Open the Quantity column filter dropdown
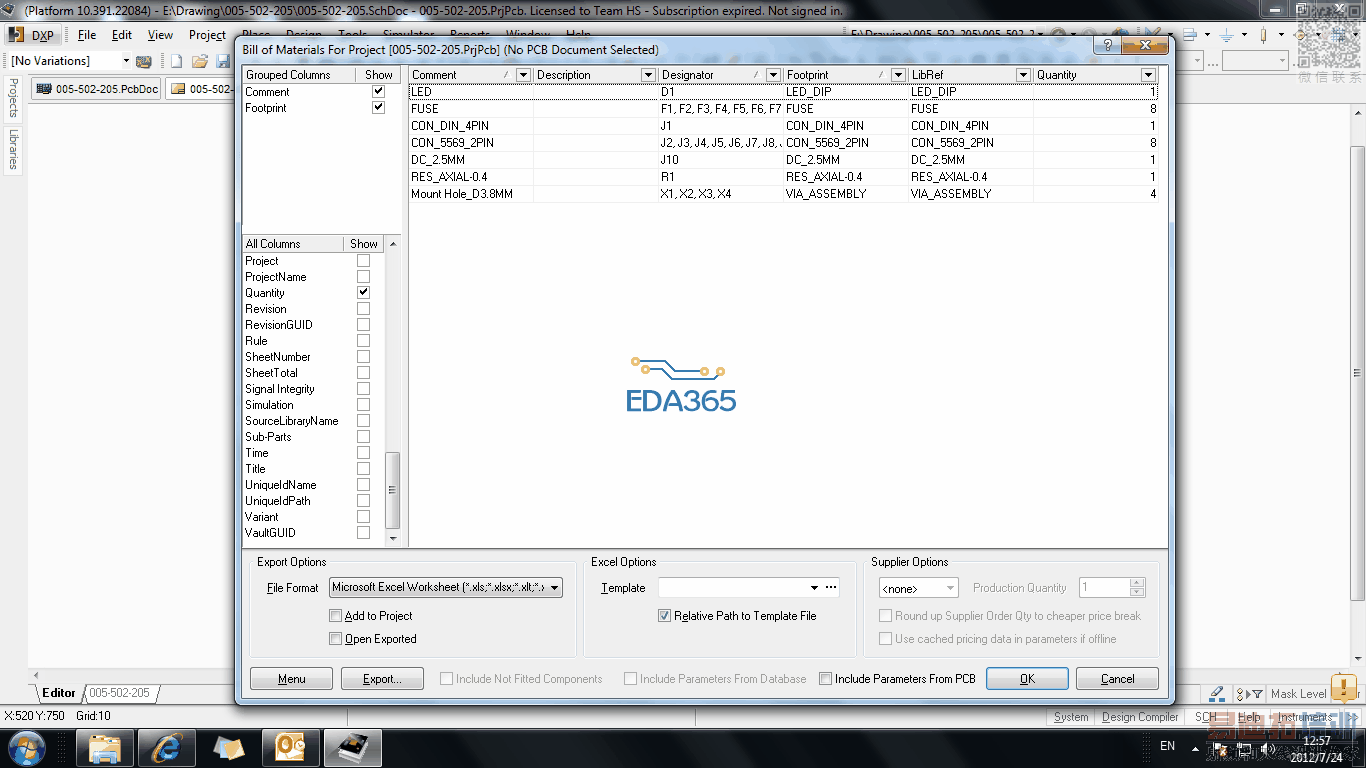The width and height of the screenshot is (1366, 768). [1148, 75]
